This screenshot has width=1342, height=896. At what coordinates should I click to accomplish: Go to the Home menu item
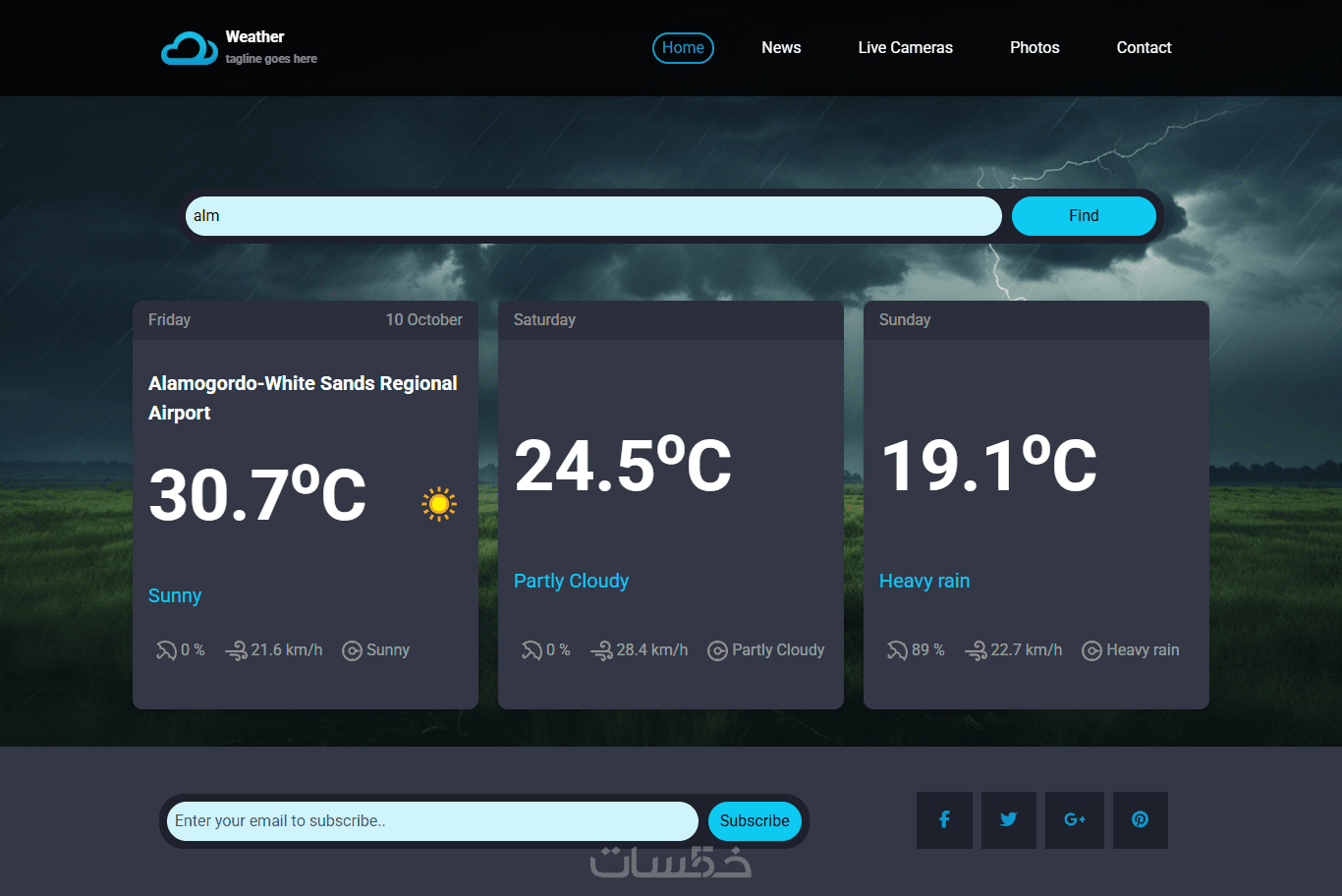(683, 48)
